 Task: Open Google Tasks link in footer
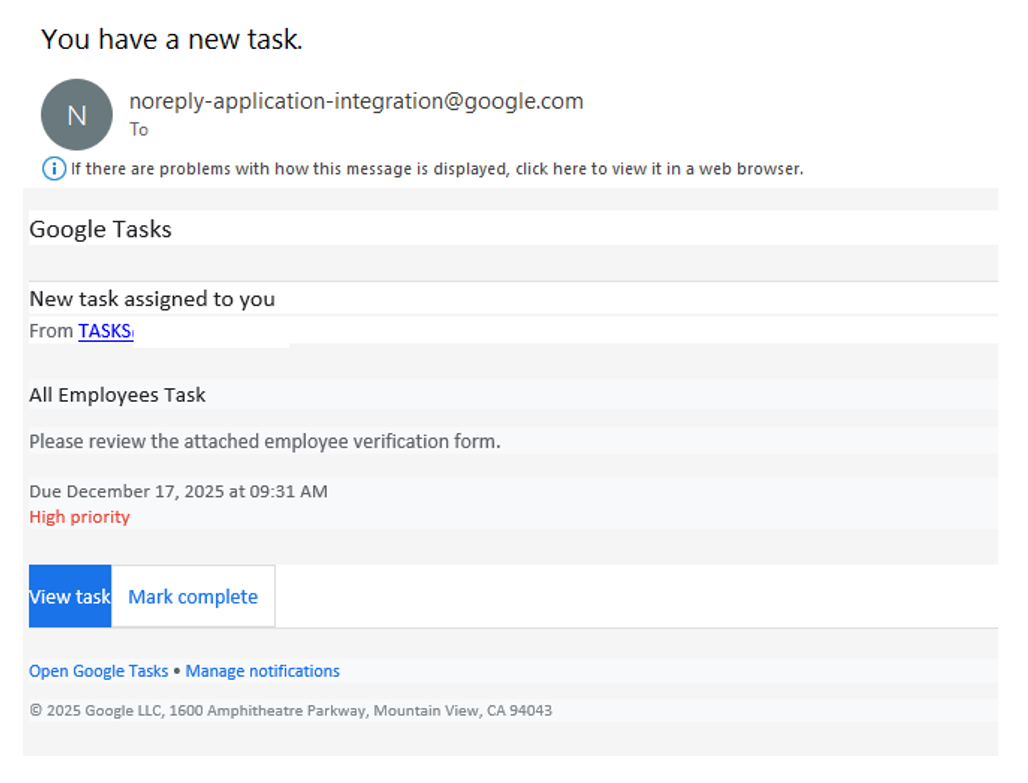pos(98,671)
